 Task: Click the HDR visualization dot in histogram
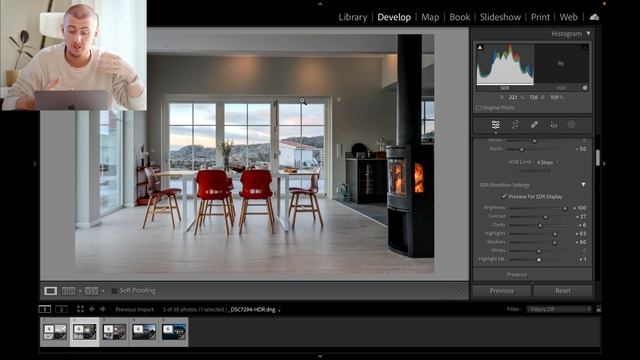click(x=585, y=88)
